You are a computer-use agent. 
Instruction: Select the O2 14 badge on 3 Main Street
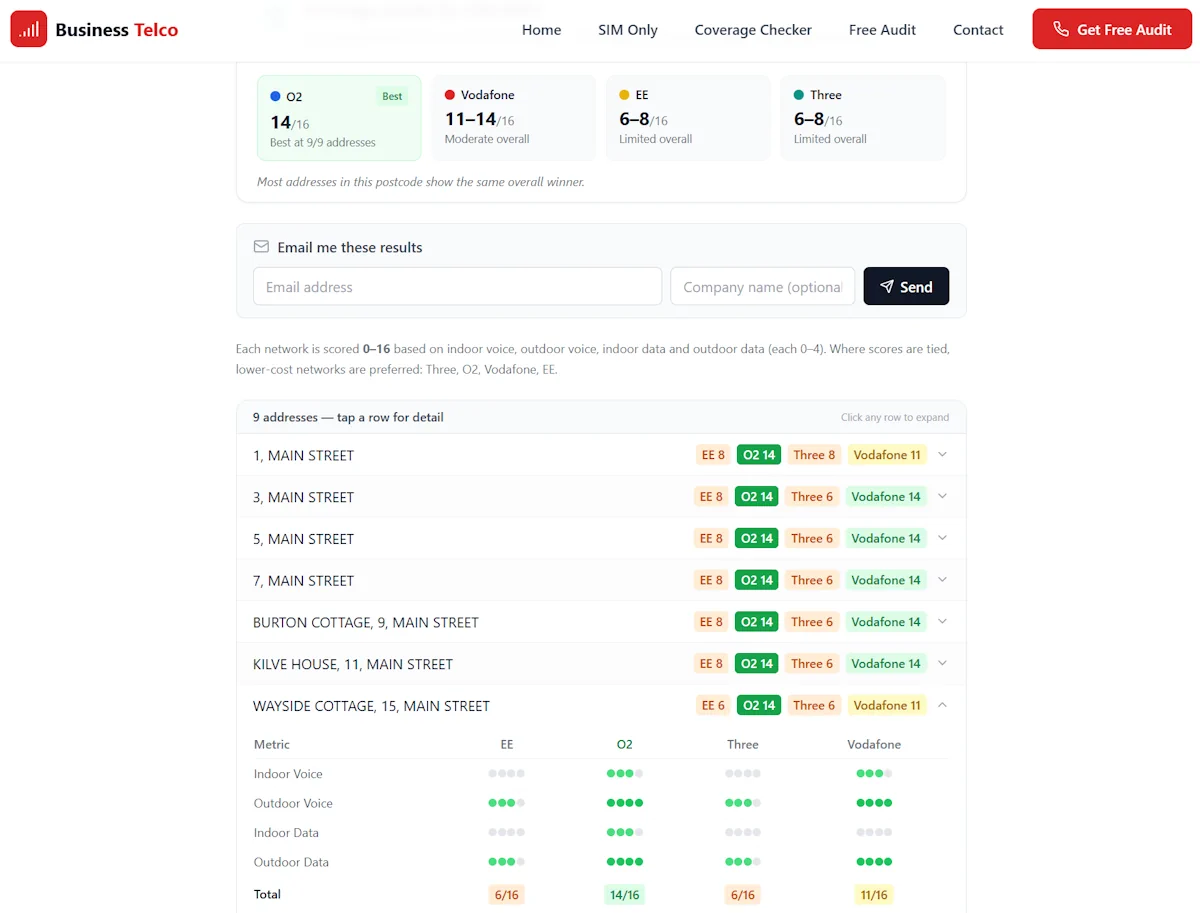click(756, 496)
